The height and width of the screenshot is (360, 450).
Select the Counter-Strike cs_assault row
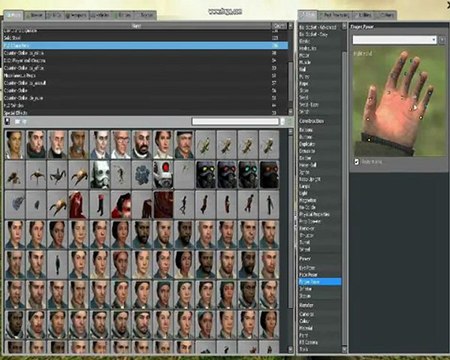click(146, 83)
